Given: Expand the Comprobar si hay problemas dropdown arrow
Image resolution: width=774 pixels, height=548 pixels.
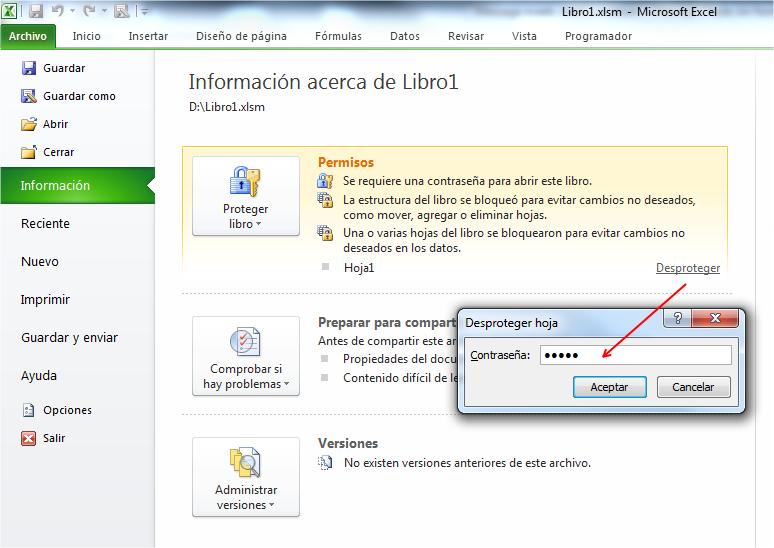Looking at the screenshot, I should (x=286, y=384).
